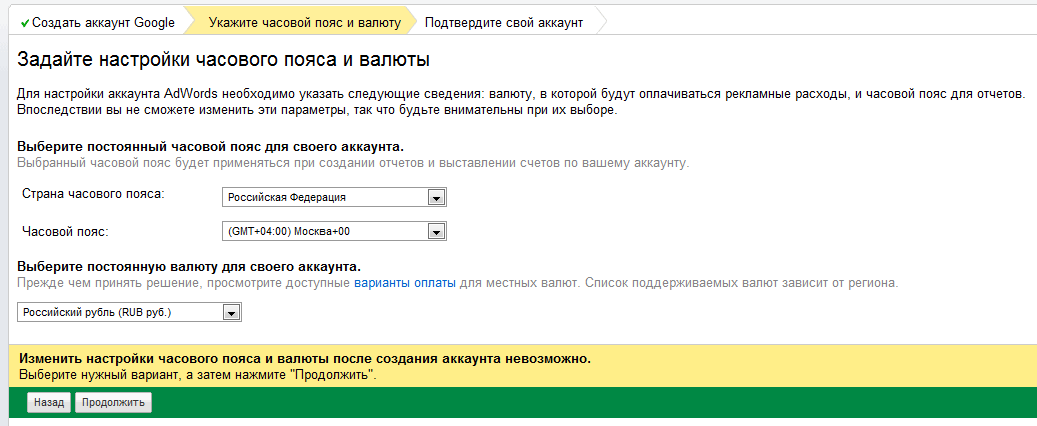Click the Часовой пояс label

pyautogui.click(x=64, y=231)
